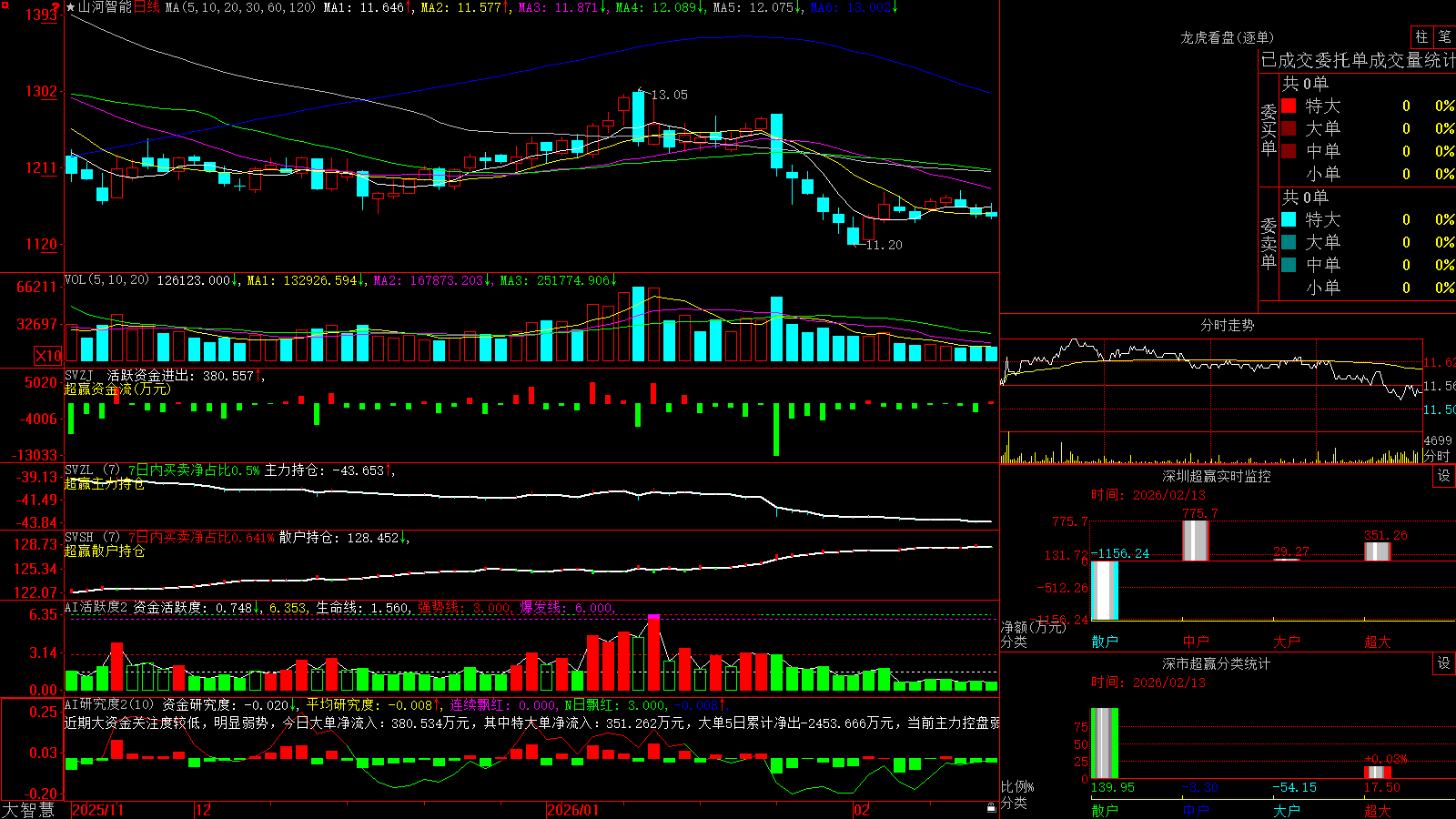1456x819 pixels.
Task: Click the red 特大 swatch under 委买单
Action: pyautogui.click(x=1289, y=106)
